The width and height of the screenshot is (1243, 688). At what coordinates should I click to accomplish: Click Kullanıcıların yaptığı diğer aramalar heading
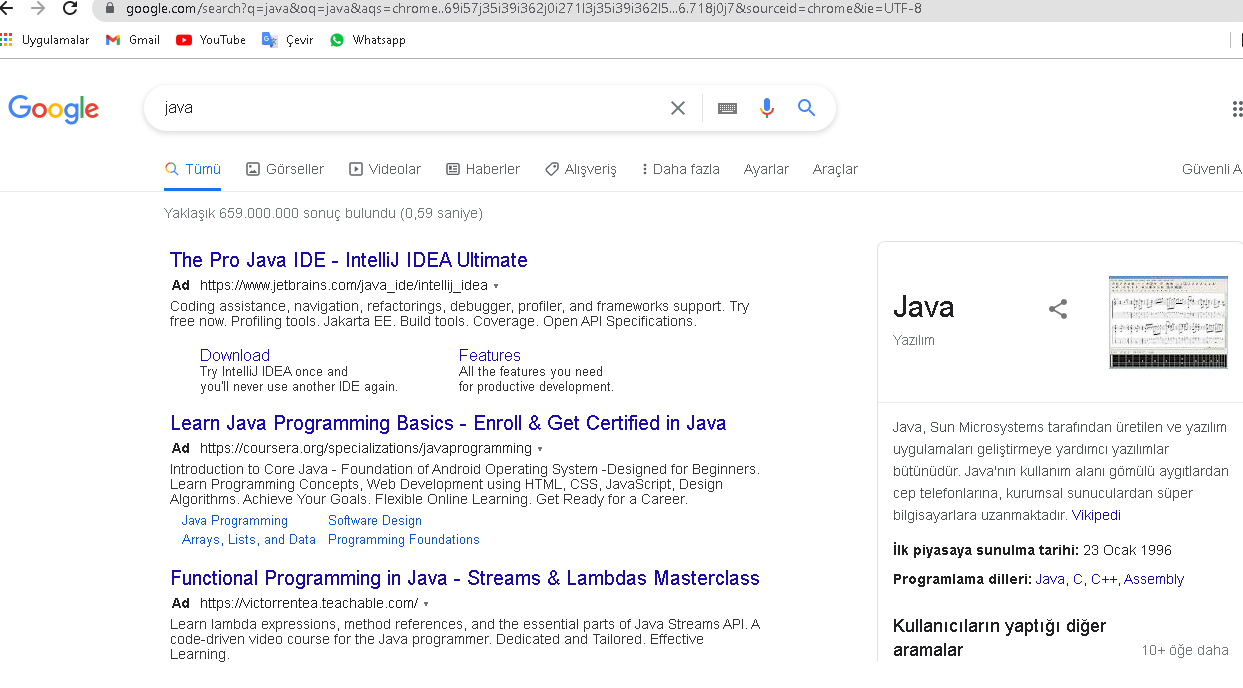[x=1000, y=638]
